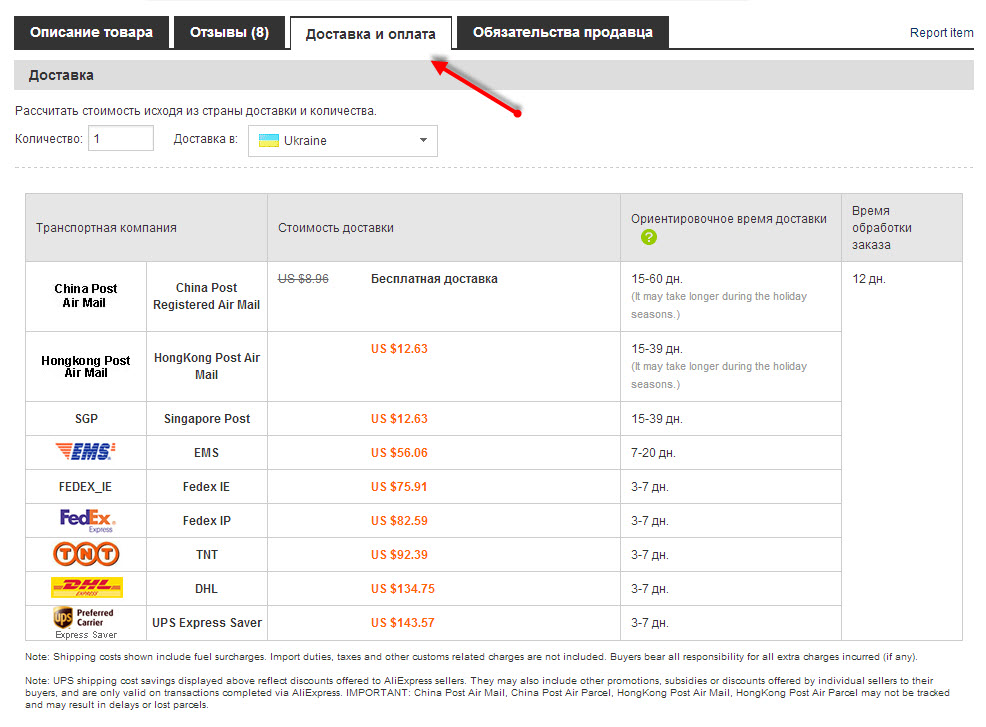The height and width of the screenshot is (727, 986).
Task: Click the Report item link
Action: [941, 33]
